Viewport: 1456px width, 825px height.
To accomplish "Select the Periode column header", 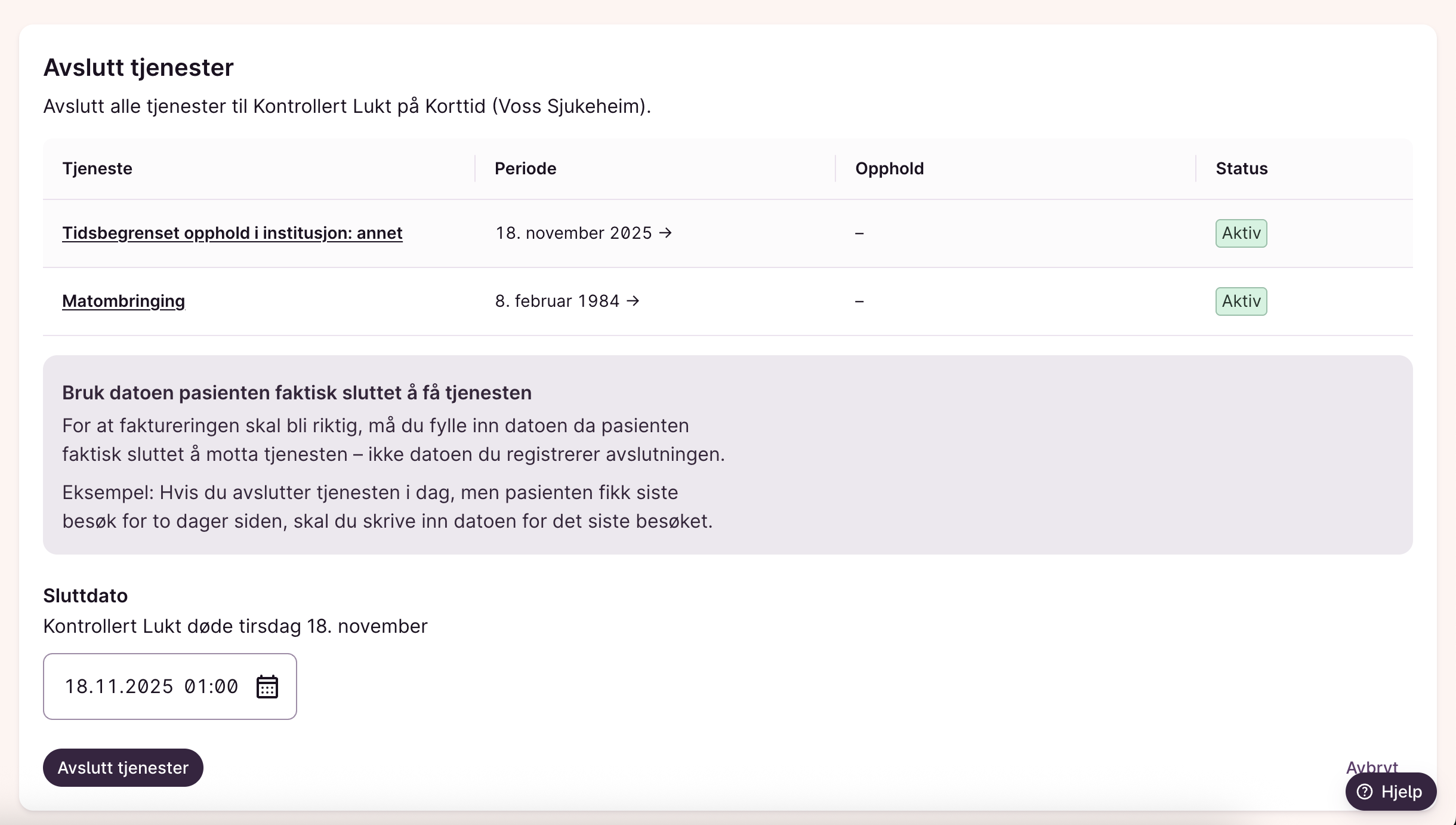I will pyautogui.click(x=525, y=168).
